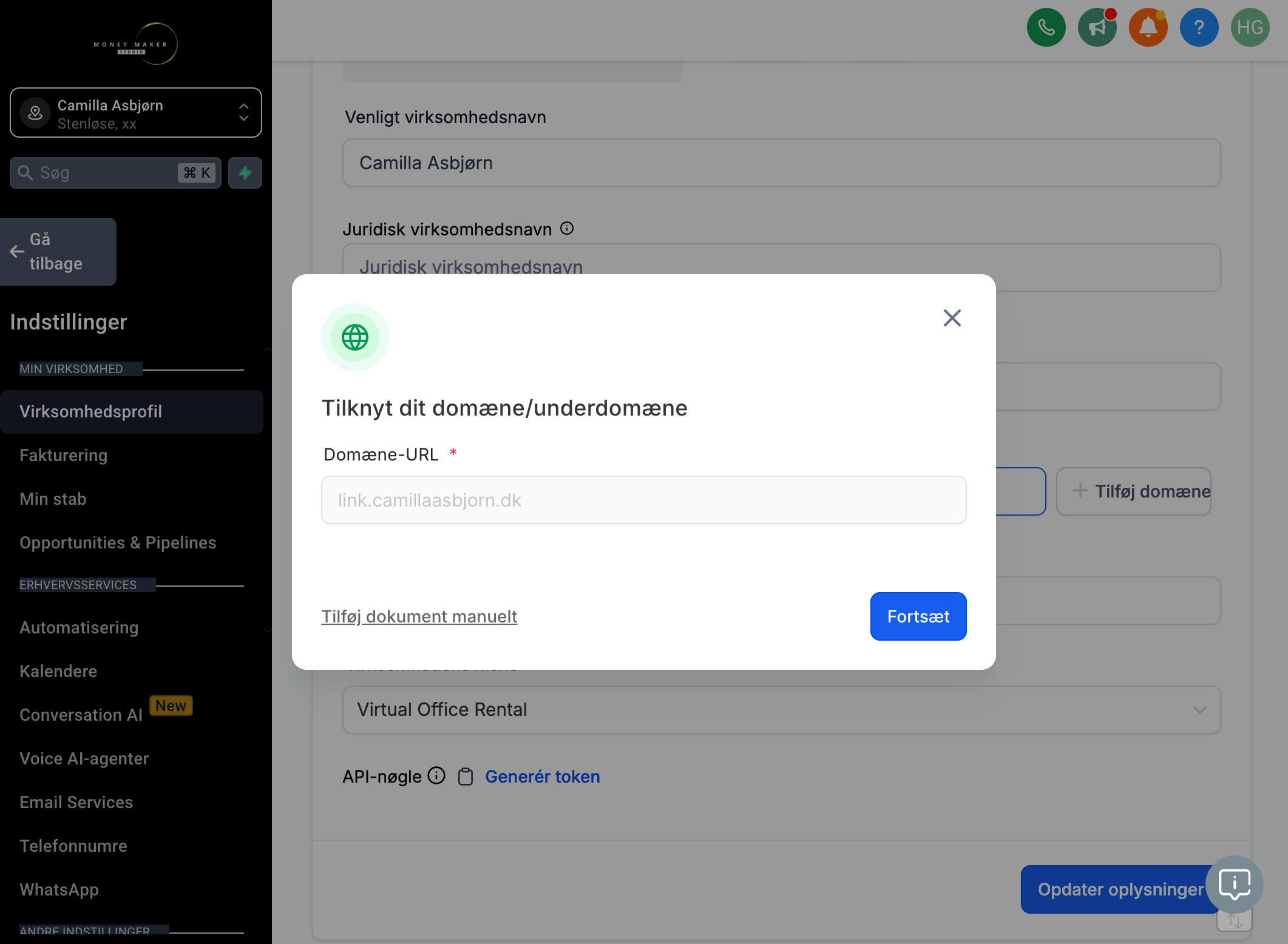1288x944 pixels.
Task: Open Email Services settings
Action: (x=76, y=803)
